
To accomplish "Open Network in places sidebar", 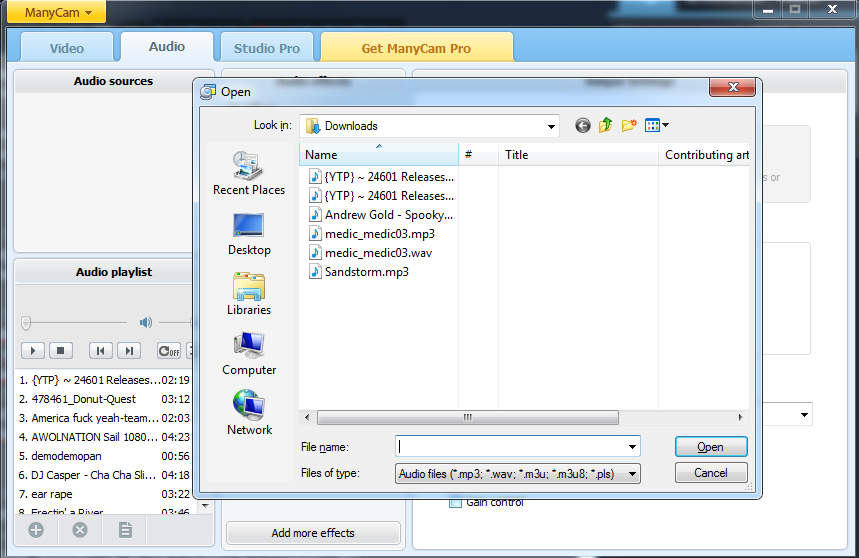I will 249,413.
